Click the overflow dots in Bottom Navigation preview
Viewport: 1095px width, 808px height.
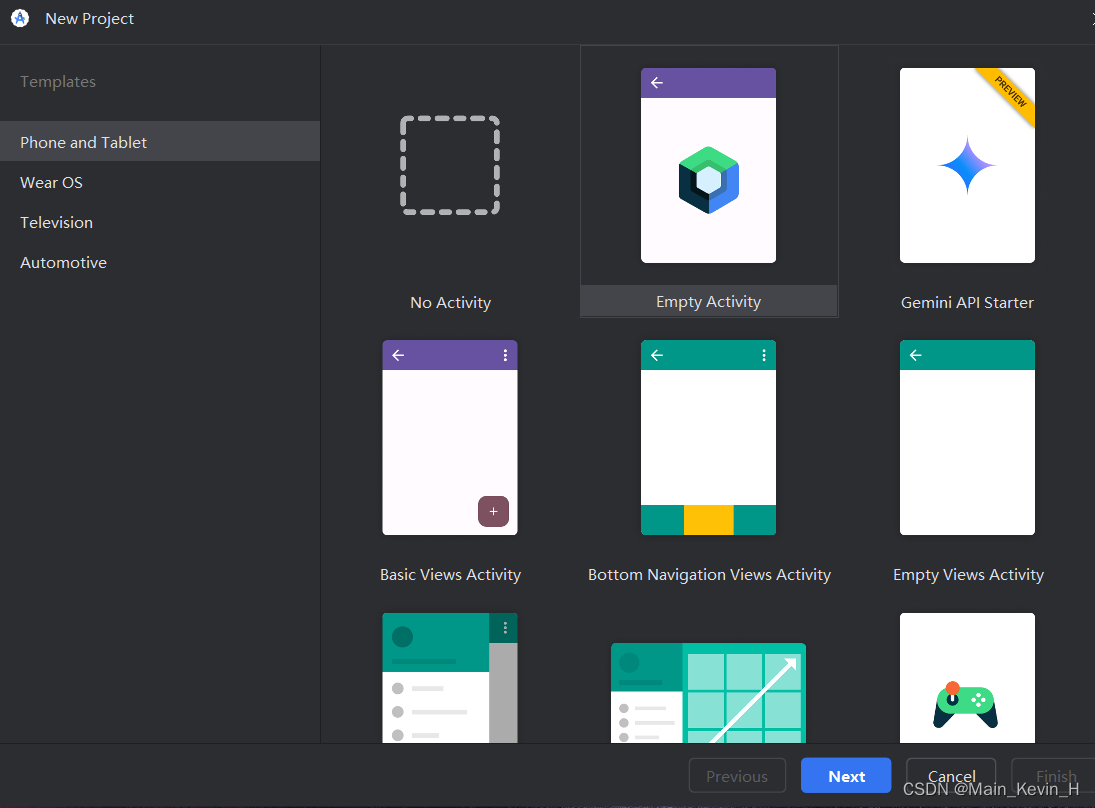coord(764,355)
